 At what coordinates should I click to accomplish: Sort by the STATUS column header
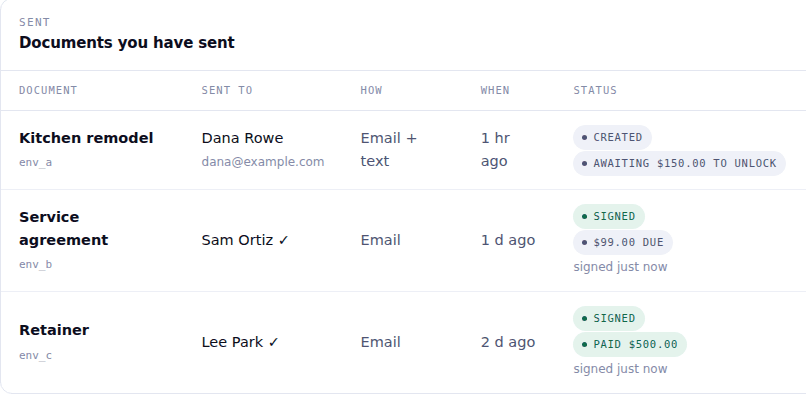coord(595,90)
